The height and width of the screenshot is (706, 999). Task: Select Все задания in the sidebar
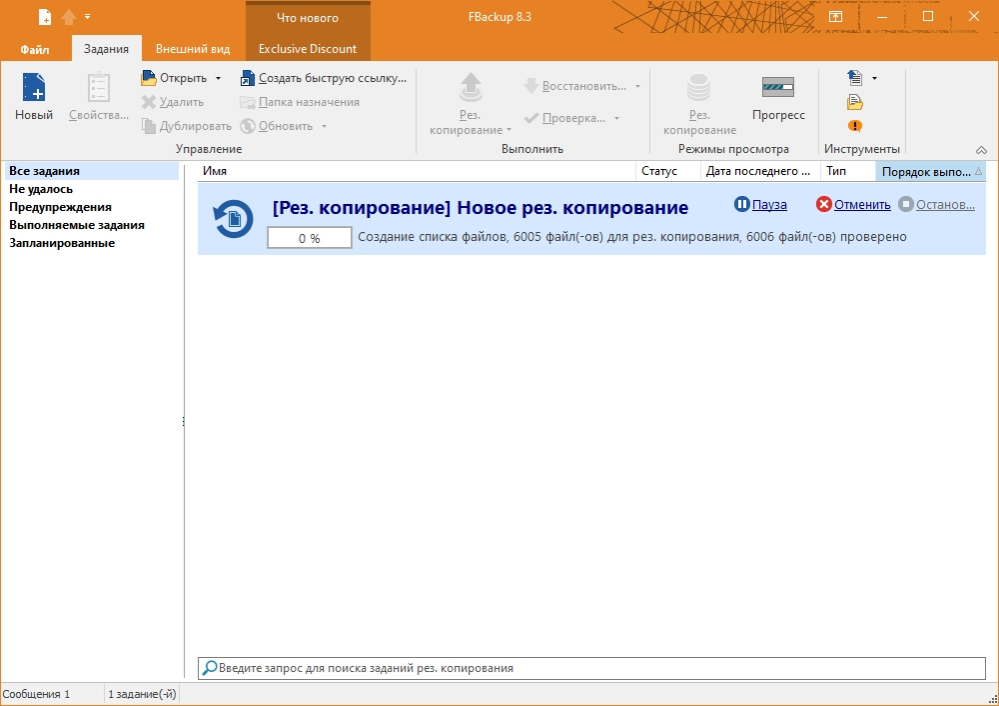tap(92, 171)
